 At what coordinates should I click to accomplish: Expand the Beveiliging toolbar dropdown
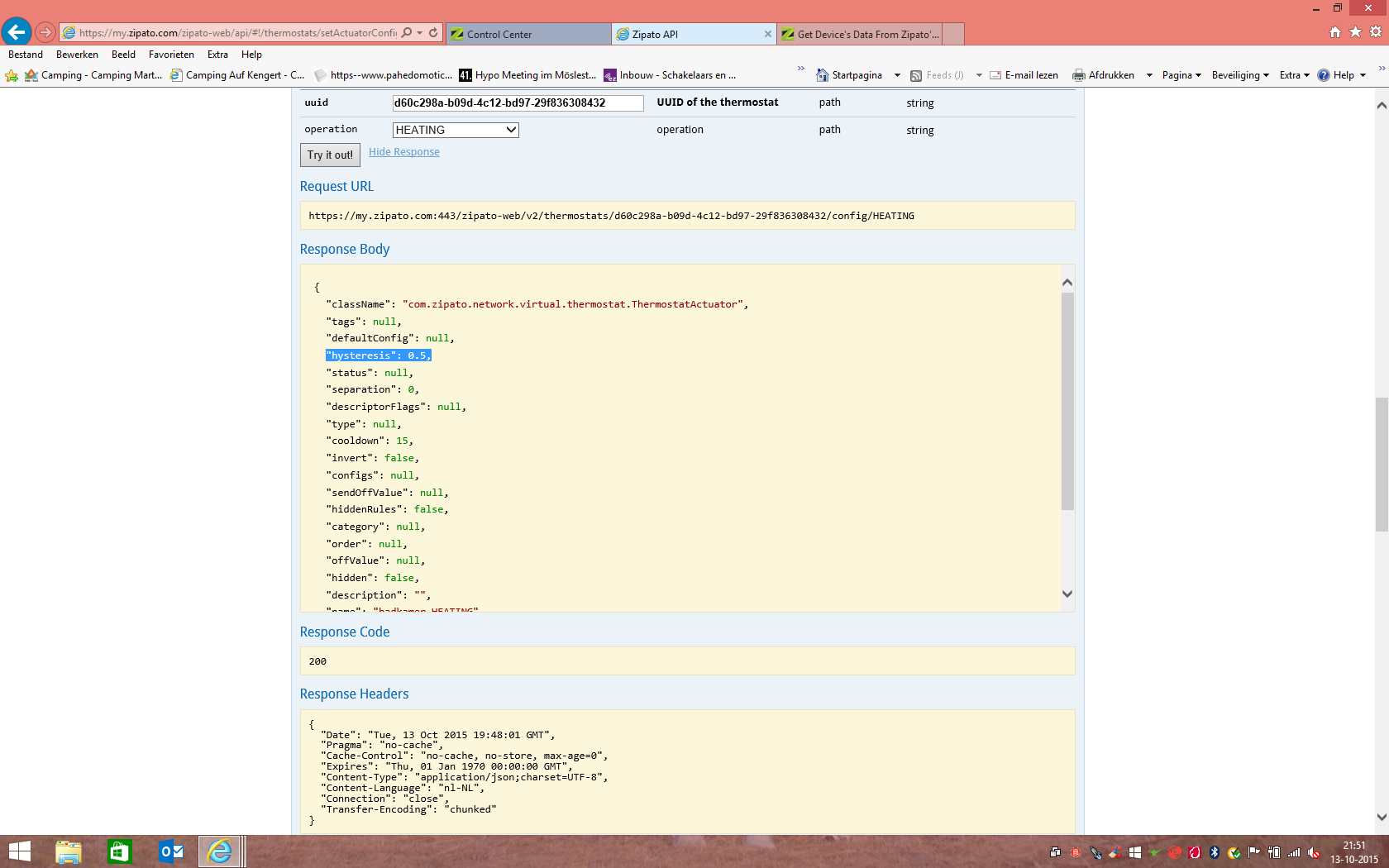(x=1239, y=75)
